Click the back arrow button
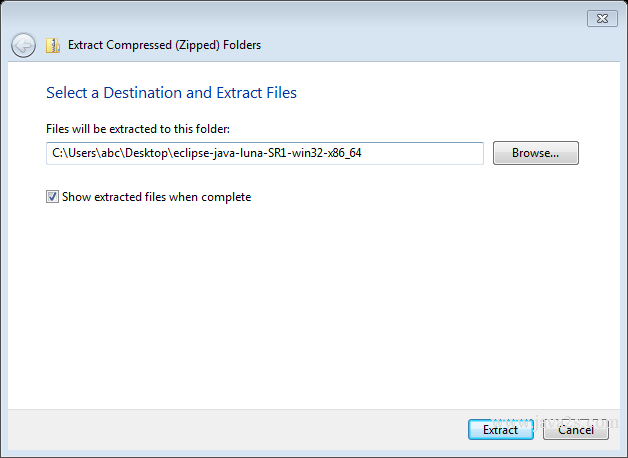The height and width of the screenshot is (458, 628). (x=23, y=45)
